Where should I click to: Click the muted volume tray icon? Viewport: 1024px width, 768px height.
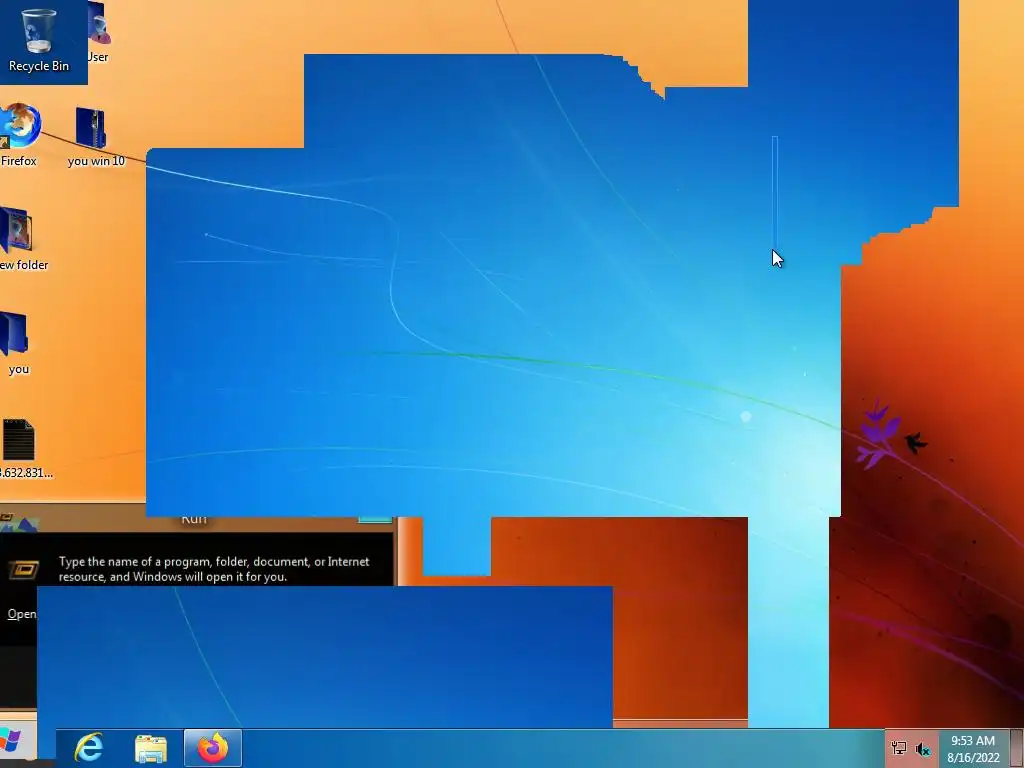tap(922, 749)
